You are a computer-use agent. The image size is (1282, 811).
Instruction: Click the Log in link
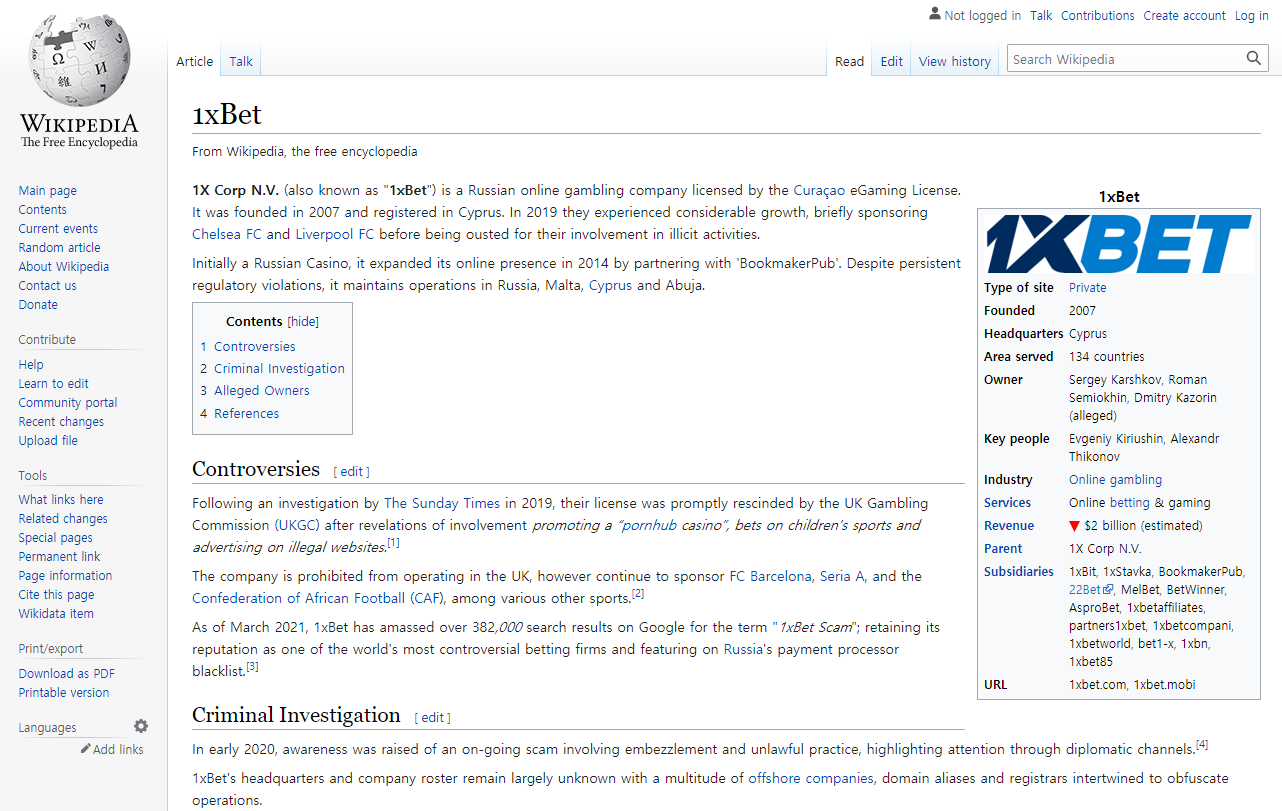(x=1251, y=15)
